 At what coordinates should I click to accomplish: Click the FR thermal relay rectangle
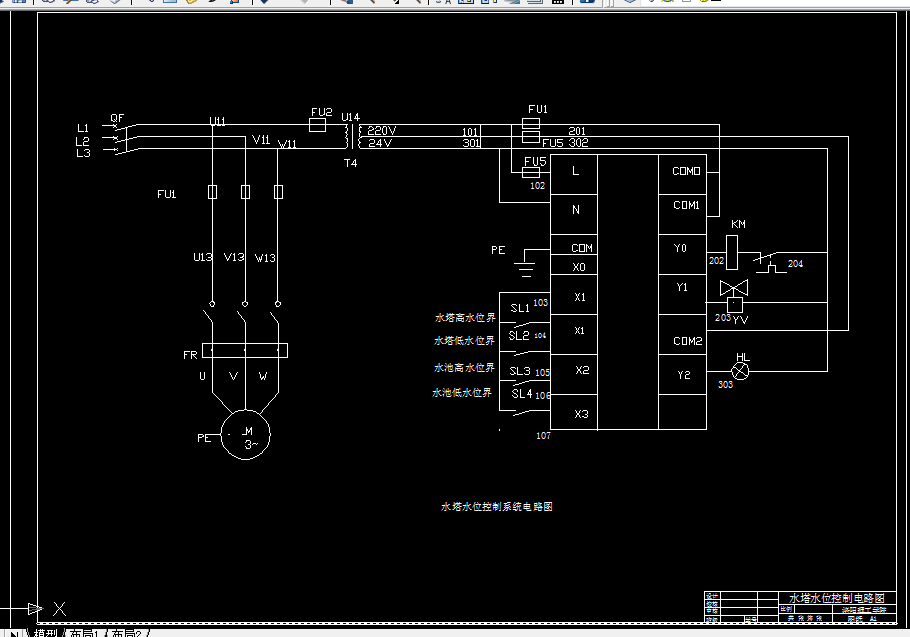pos(245,350)
